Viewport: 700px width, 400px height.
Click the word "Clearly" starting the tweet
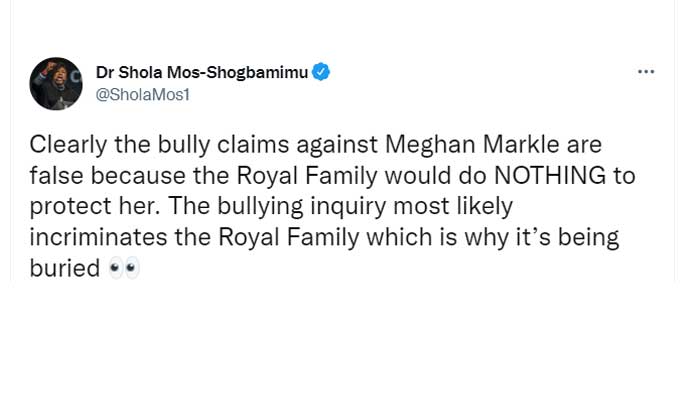(65, 146)
